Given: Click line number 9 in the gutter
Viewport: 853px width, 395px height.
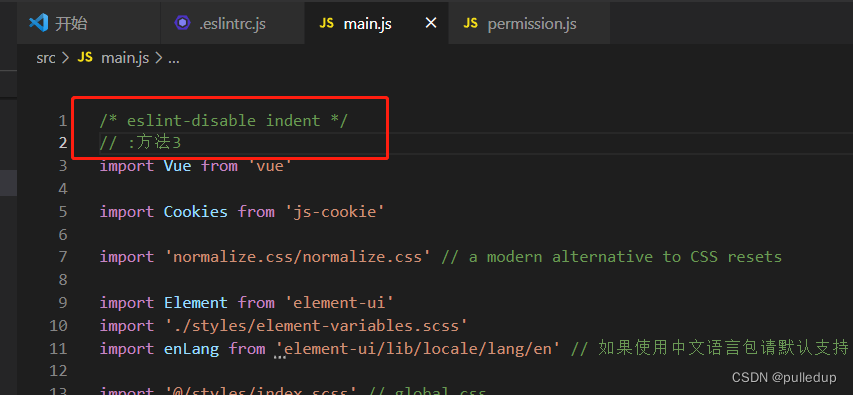Looking at the screenshot, I should 63,303.
